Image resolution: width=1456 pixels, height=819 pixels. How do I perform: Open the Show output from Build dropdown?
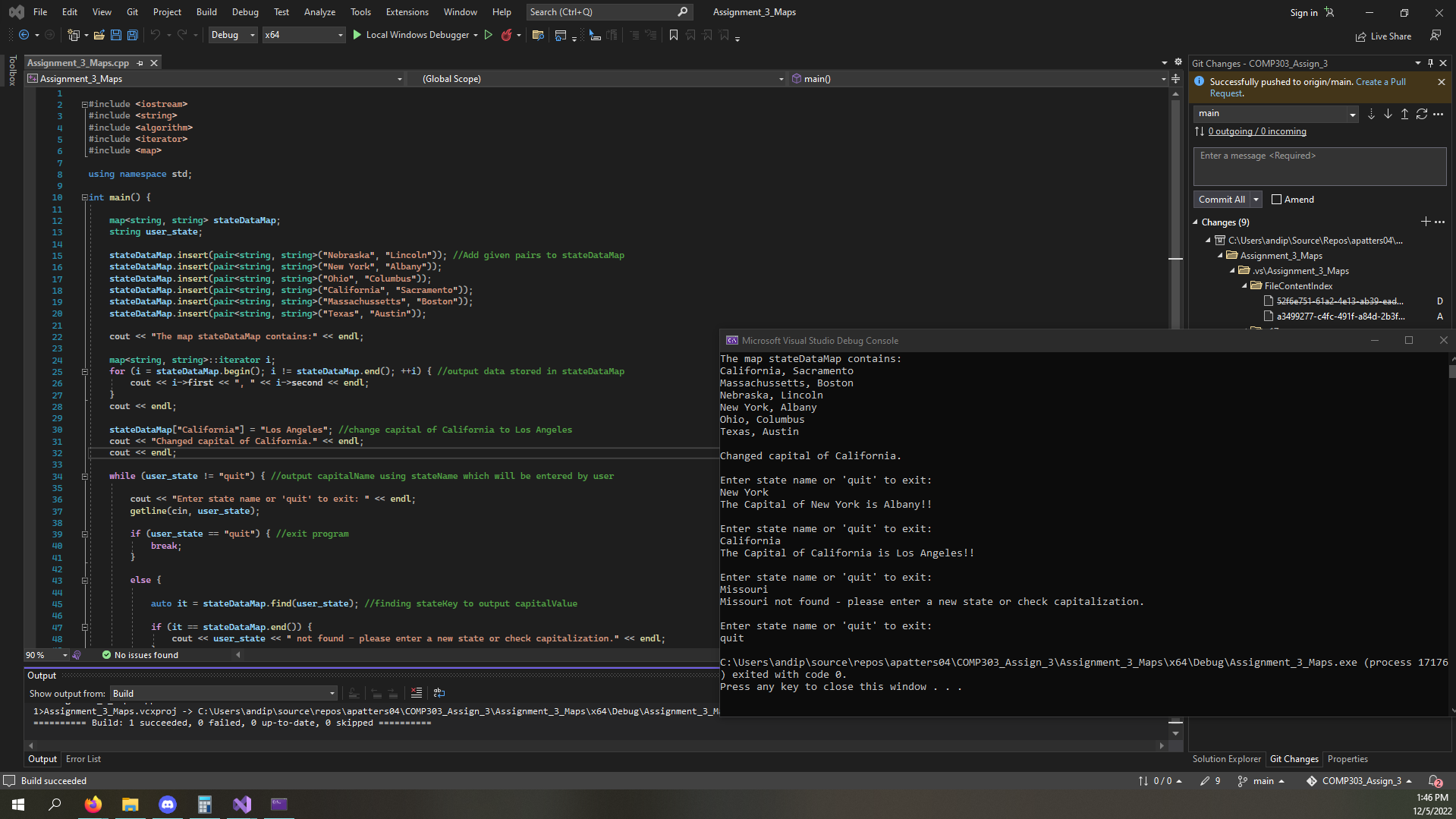point(224,694)
